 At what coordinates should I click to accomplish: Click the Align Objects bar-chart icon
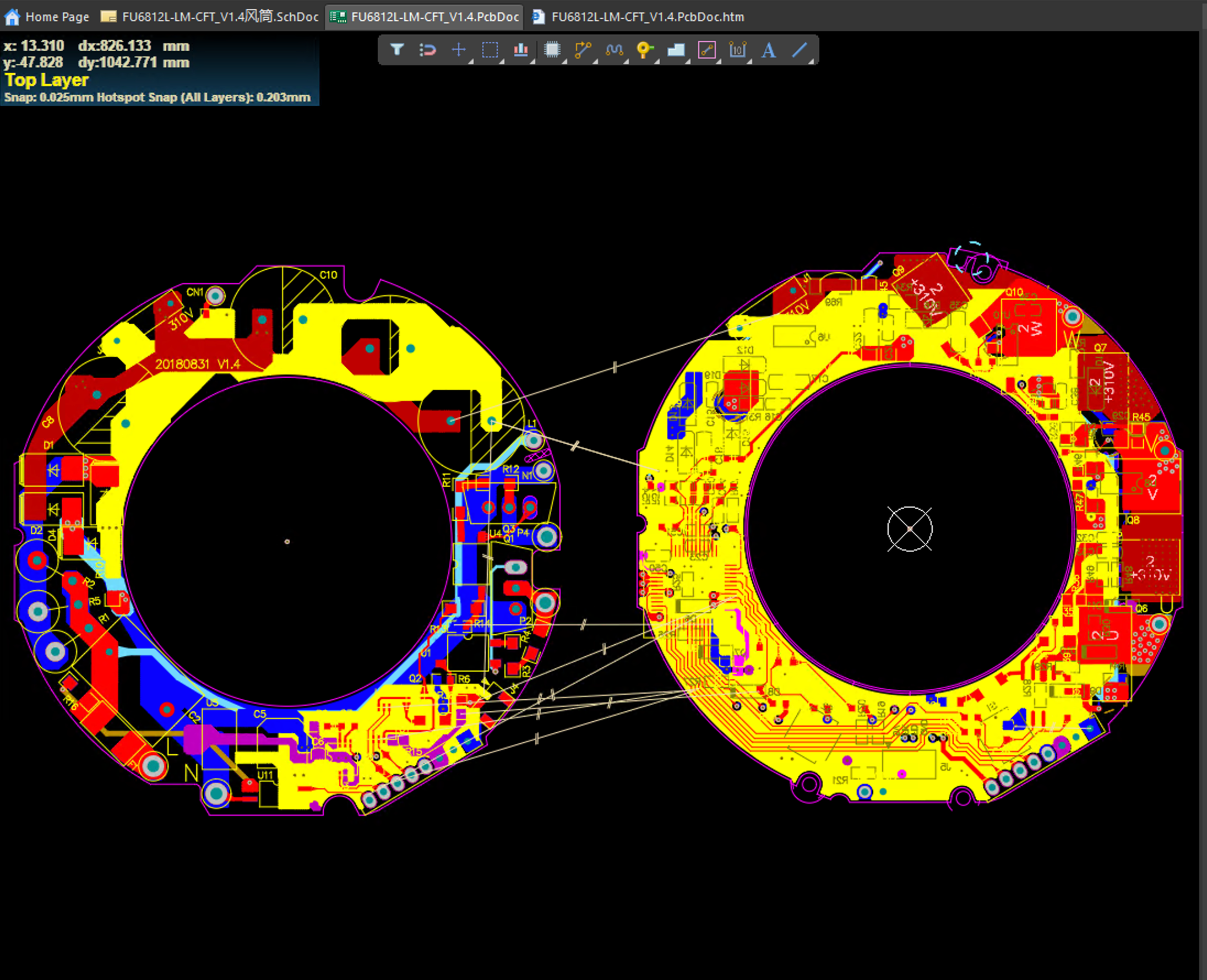click(x=520, y=50)
